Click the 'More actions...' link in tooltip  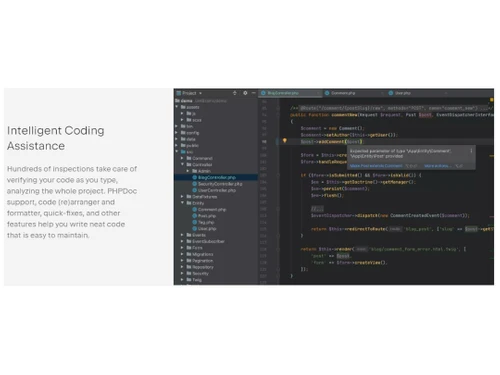point(438,166)
